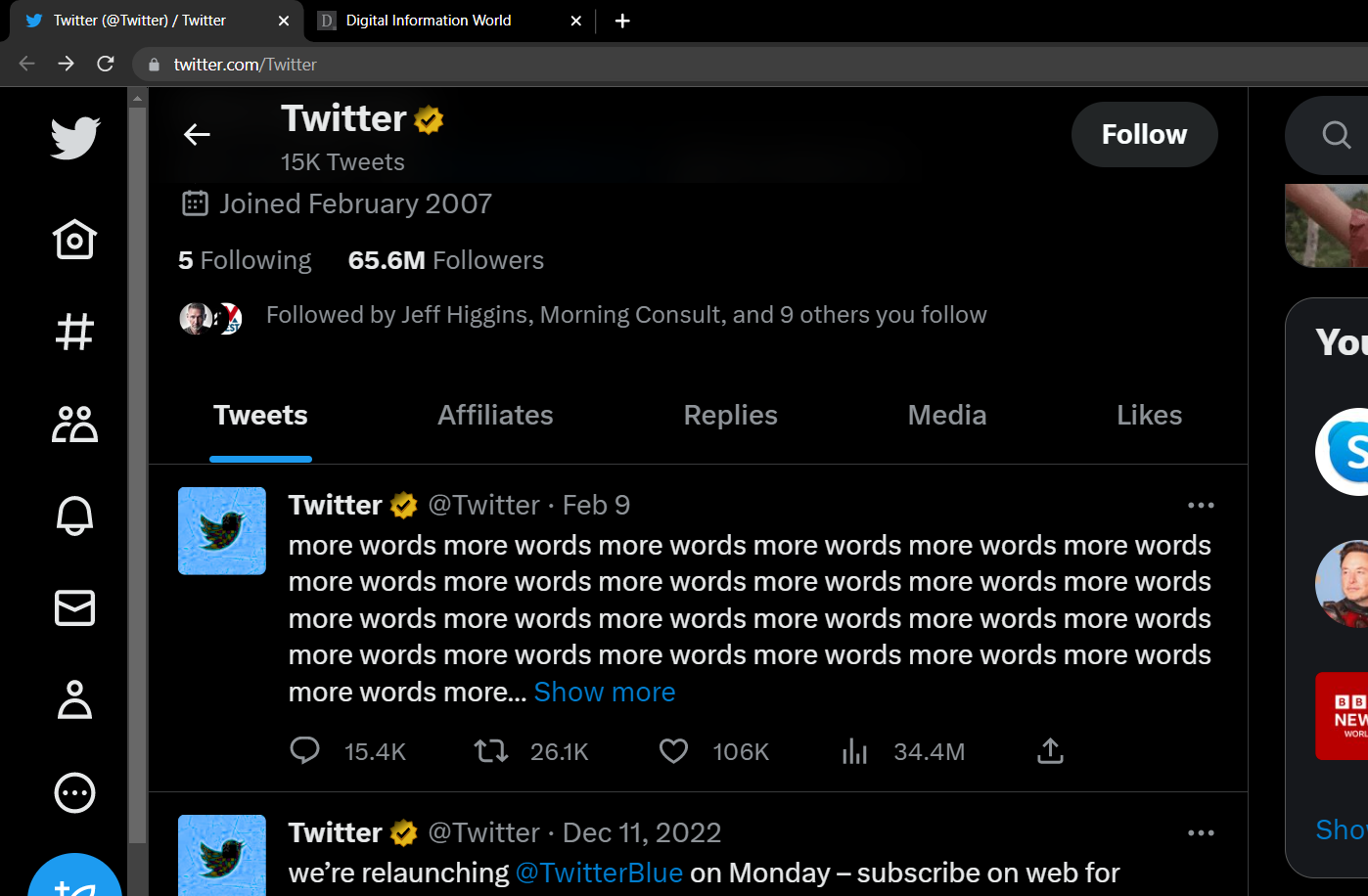Share the Feb 9 tweet upload icon
This screenshot has height=896, width=1368.
click(1050, 750)
